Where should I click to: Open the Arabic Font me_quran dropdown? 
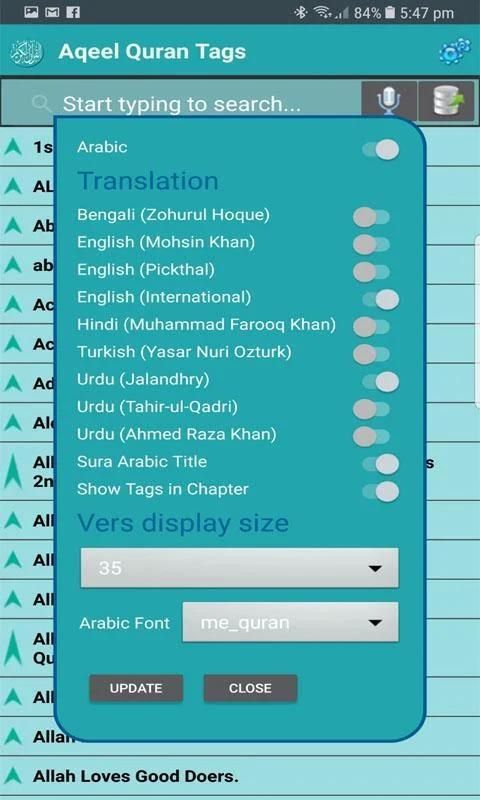[290, 622]
